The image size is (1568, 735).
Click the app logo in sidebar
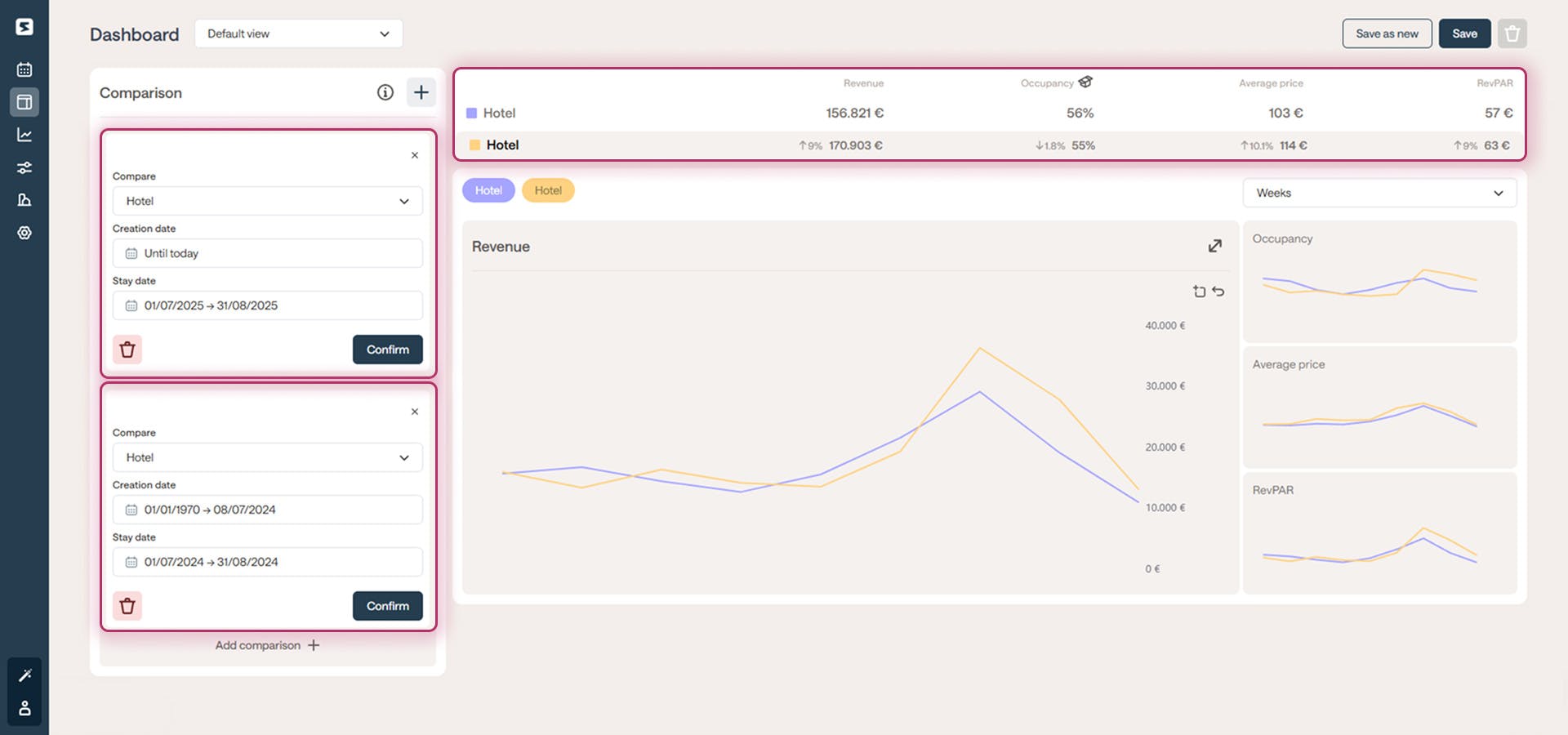tap(24, 27)
